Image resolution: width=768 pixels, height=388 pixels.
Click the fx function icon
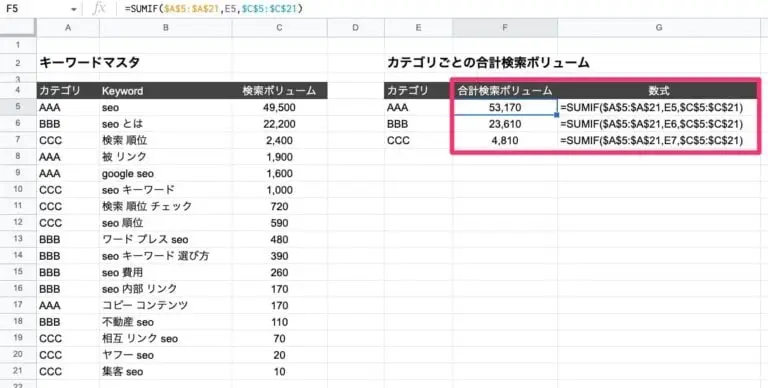coord(99,9)
